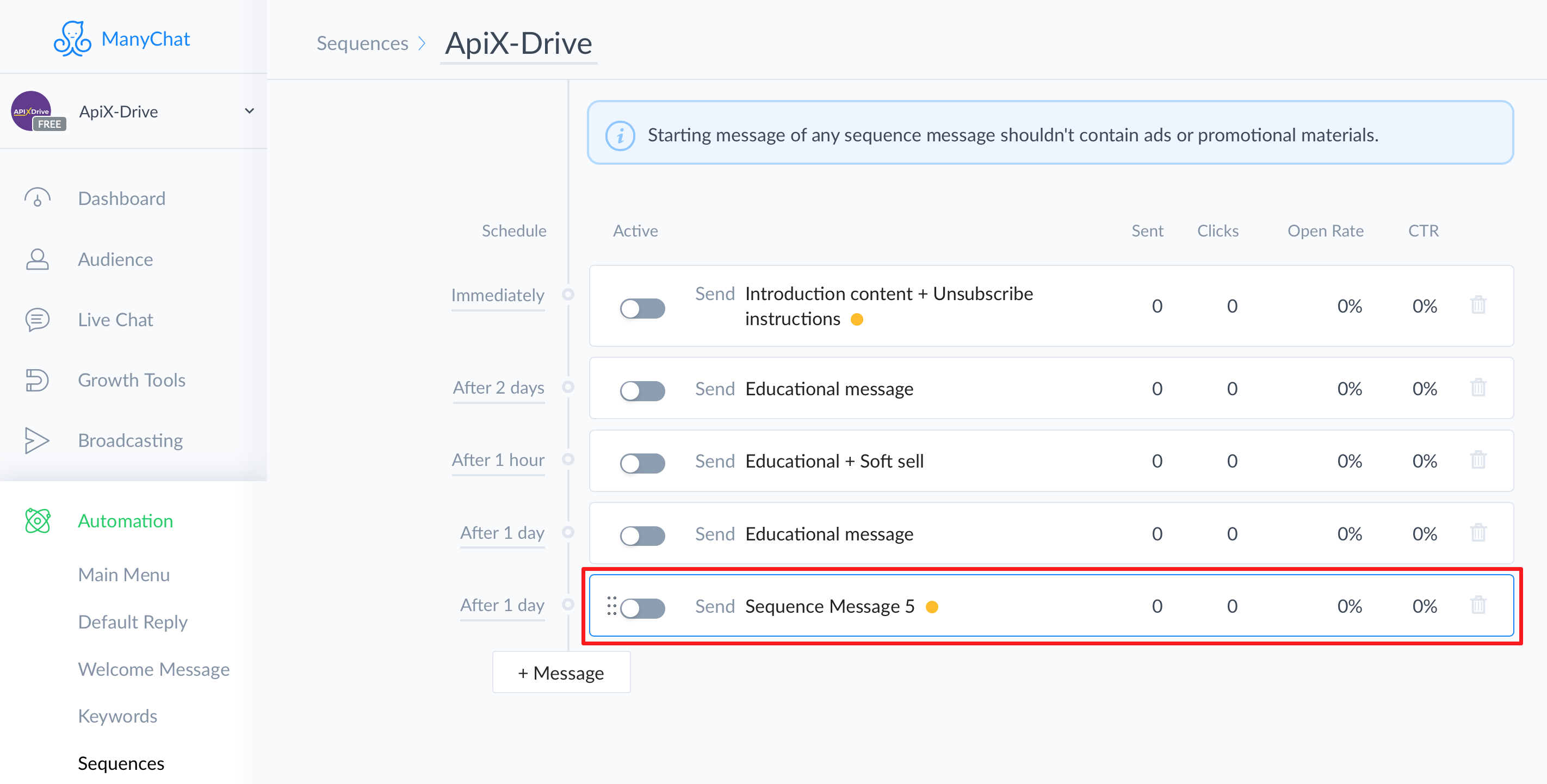
Task: Open the Educational + Soft sell message
Action: point(834,461)
